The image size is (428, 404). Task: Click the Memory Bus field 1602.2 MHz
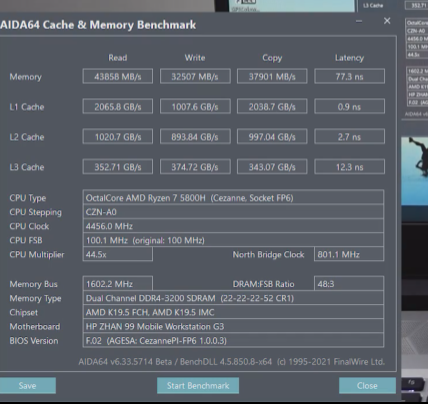[118, 284]
